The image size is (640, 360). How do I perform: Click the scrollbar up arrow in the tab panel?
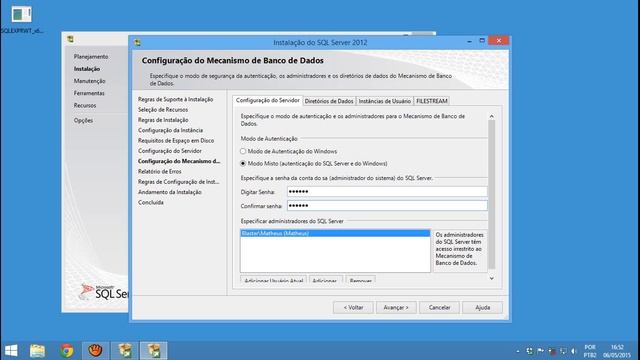tap(491, 117)
